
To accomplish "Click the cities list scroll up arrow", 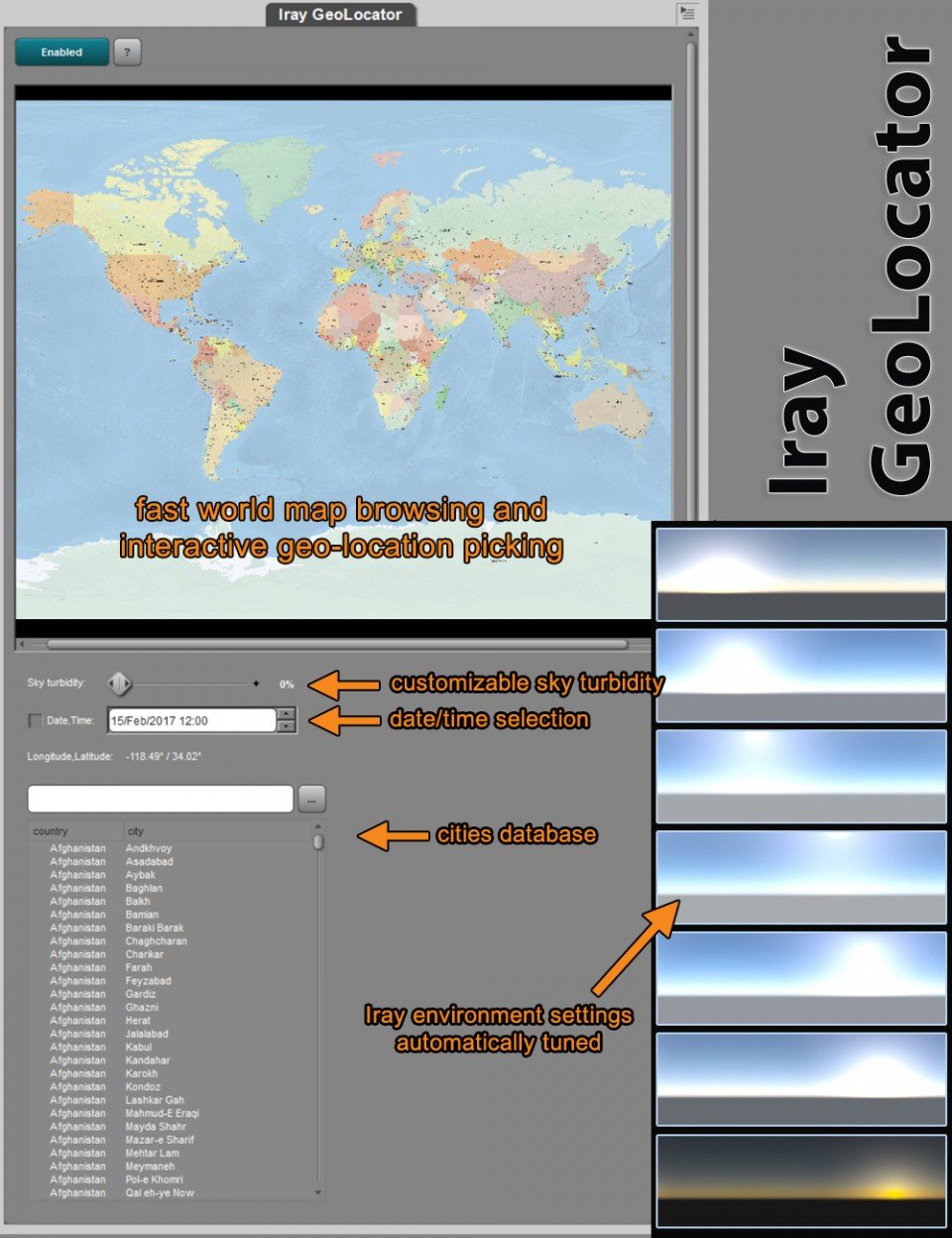I will [x=318, y=827].
